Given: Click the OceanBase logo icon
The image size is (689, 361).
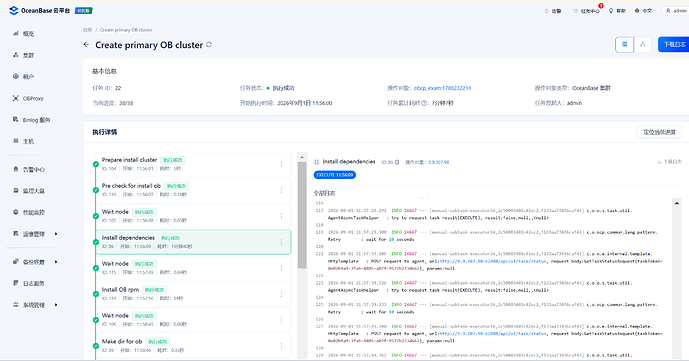Looking at the screenshot, I should pos(13,10).
